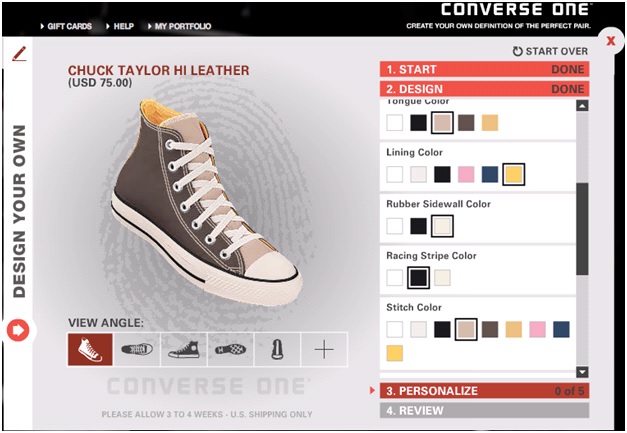Image resolution: width=627 pixels, height=433 pixels.
Task: Open the 3. Personalize section
Action: [484, 391]
